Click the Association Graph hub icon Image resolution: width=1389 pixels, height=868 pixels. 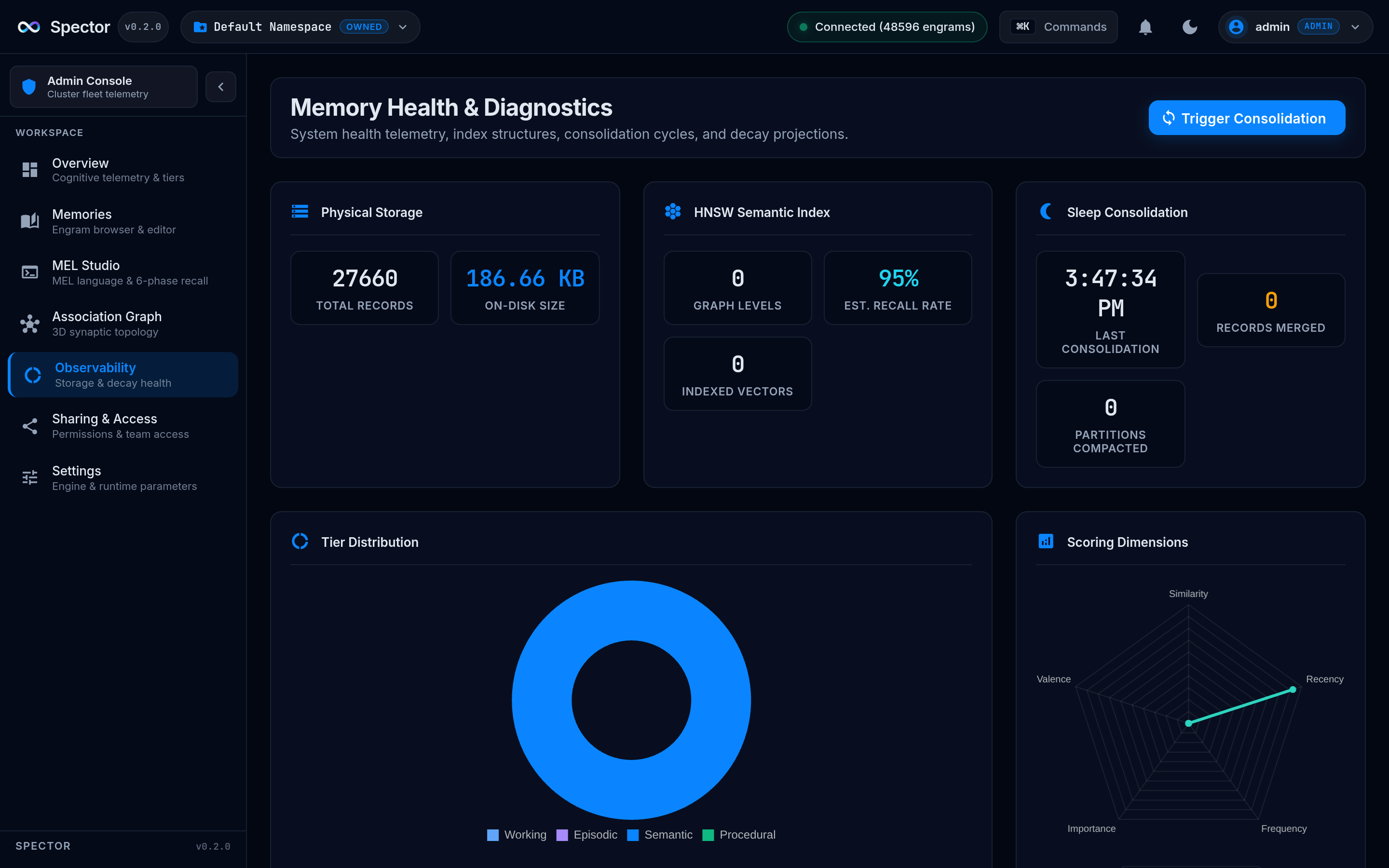[x=30, y=324]
